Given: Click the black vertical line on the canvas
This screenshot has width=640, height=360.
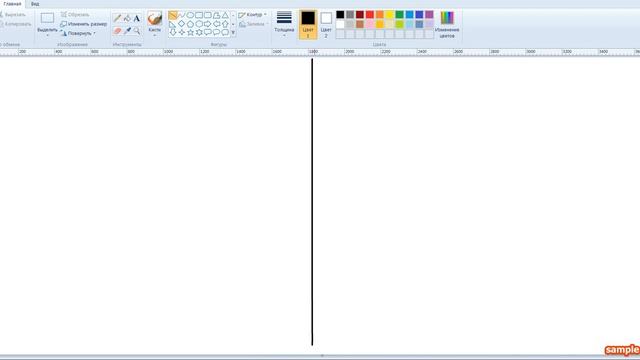Looking at the screenshot, I should point(312,202).
